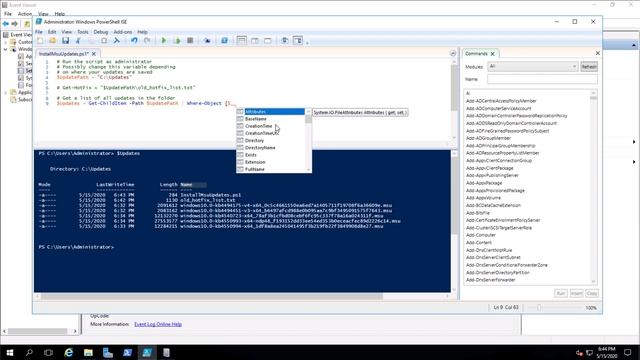Click the toolbar overflow arrow after Commands icon
This screenshot has height=360, width=640.
(307, 42)
